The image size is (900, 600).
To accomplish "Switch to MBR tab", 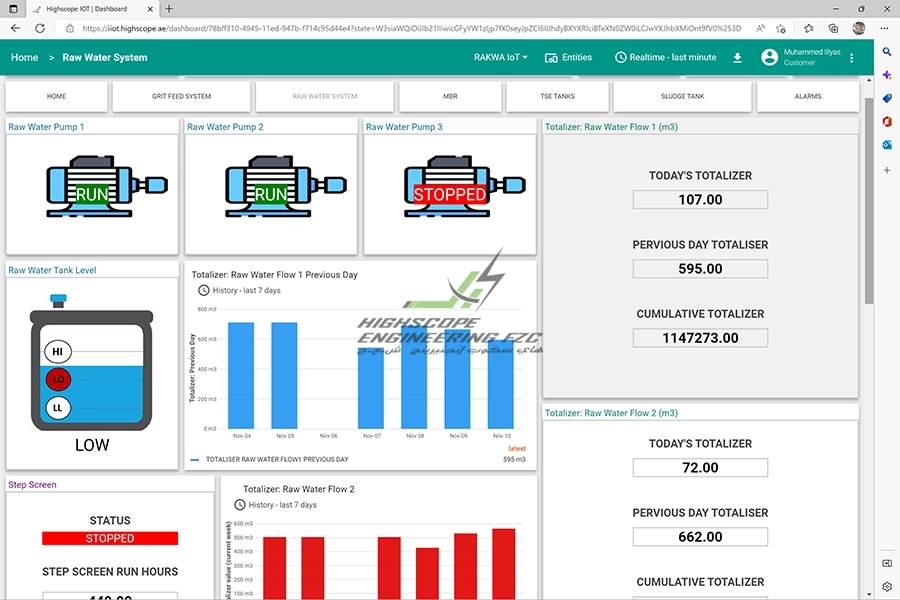I will 450,96.
